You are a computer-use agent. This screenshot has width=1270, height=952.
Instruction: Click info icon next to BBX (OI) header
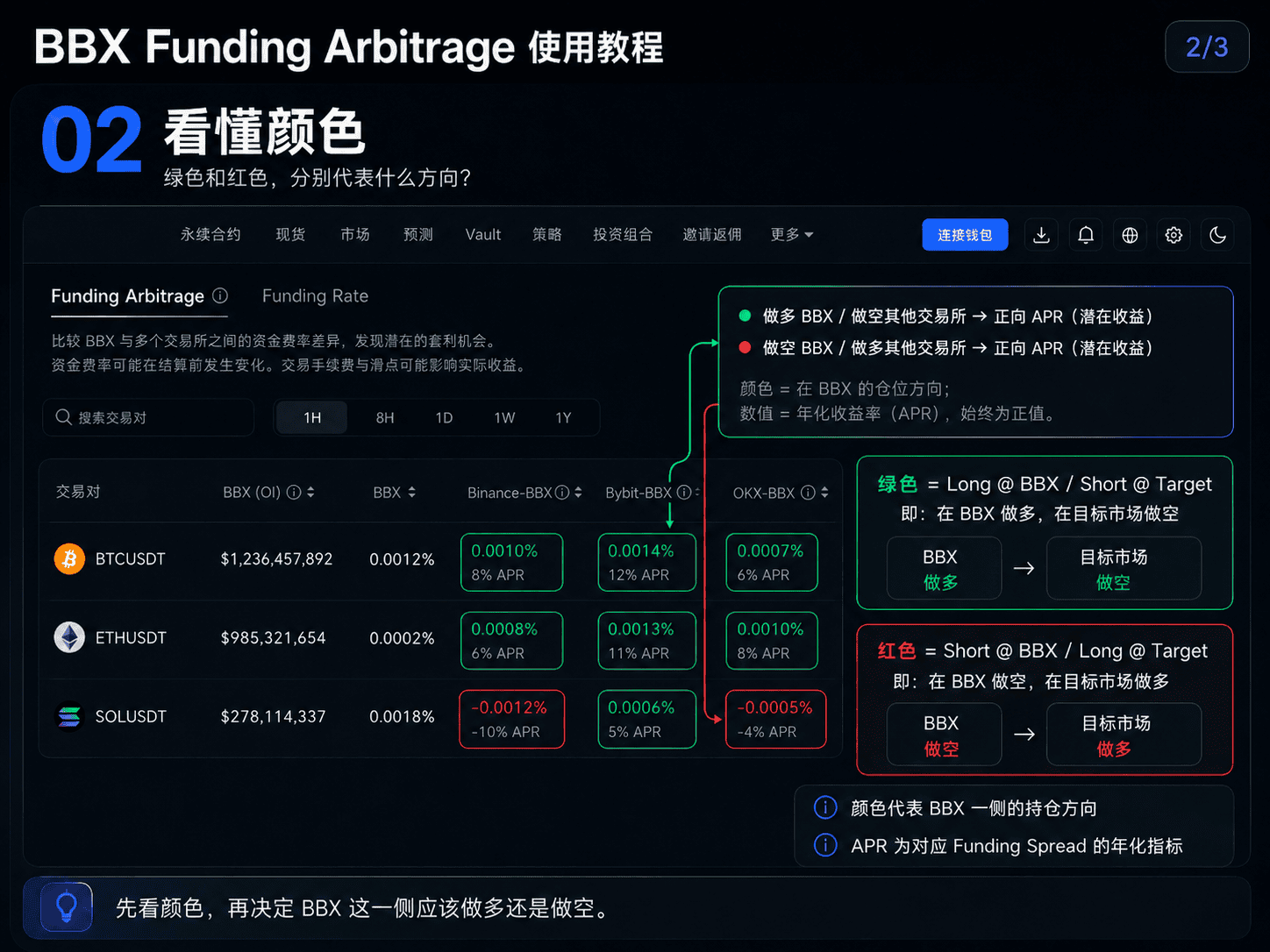point(294,493)
